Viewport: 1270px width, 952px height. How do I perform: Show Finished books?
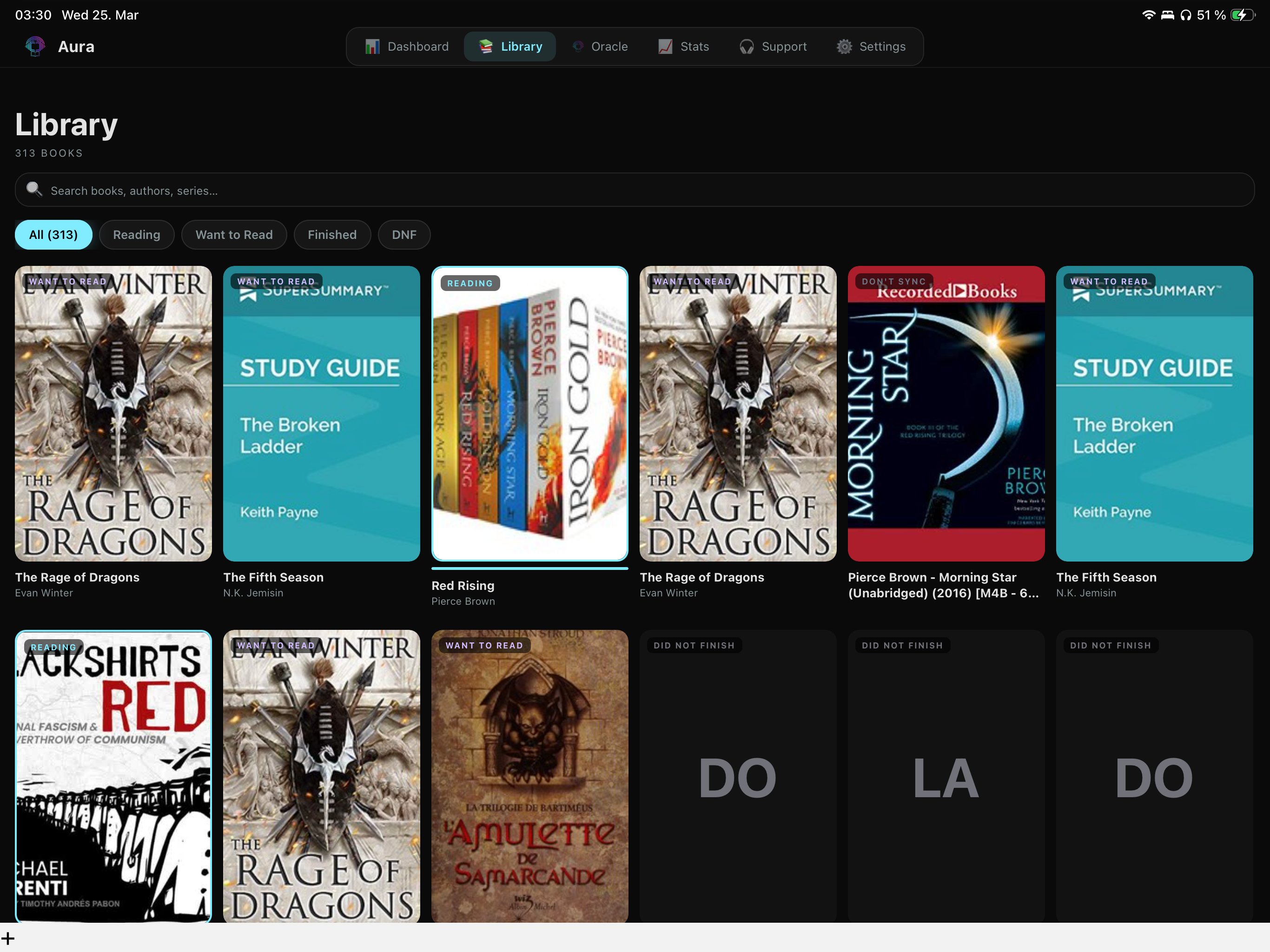coord(332,235)
